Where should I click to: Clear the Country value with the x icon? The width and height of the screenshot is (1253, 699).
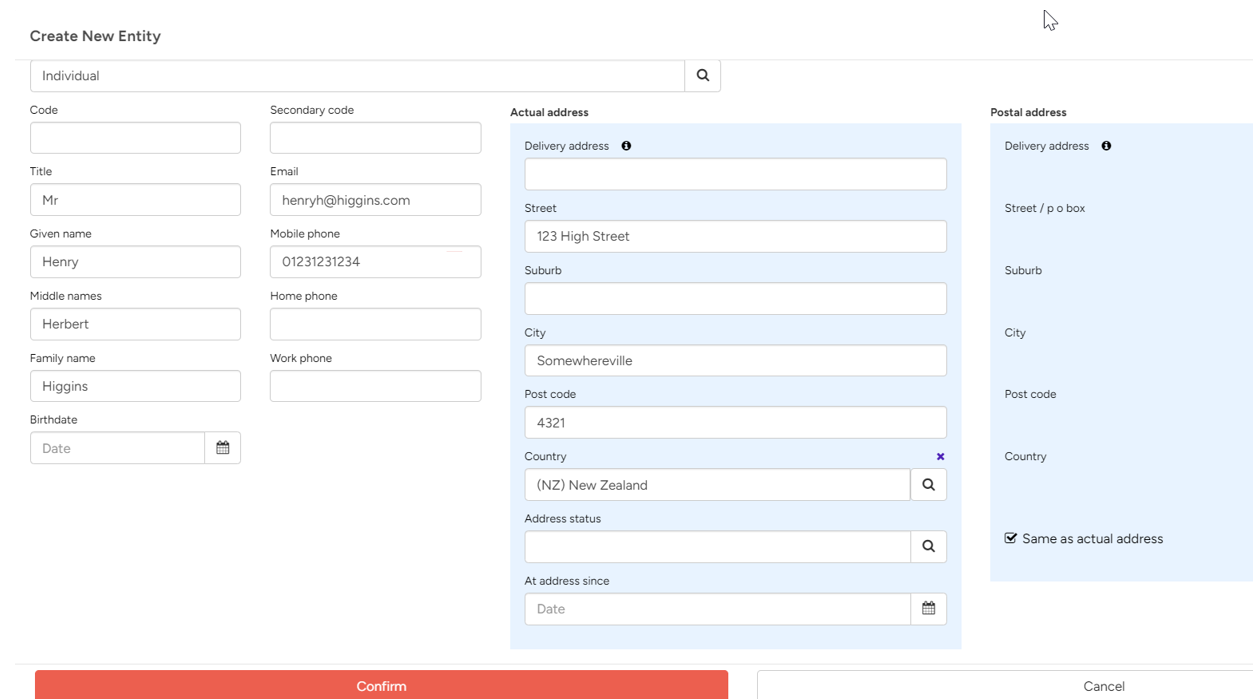point(940,457)
